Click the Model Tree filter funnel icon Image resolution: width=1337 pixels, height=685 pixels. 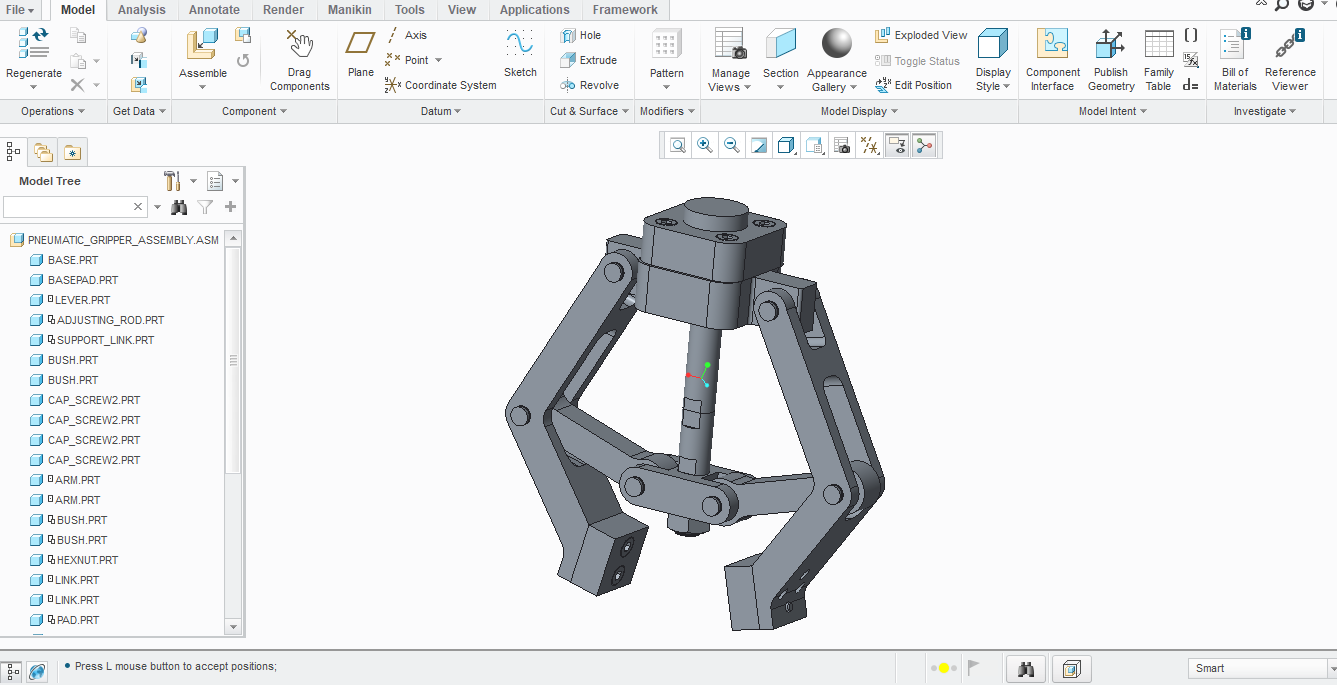tap(205, 207)
